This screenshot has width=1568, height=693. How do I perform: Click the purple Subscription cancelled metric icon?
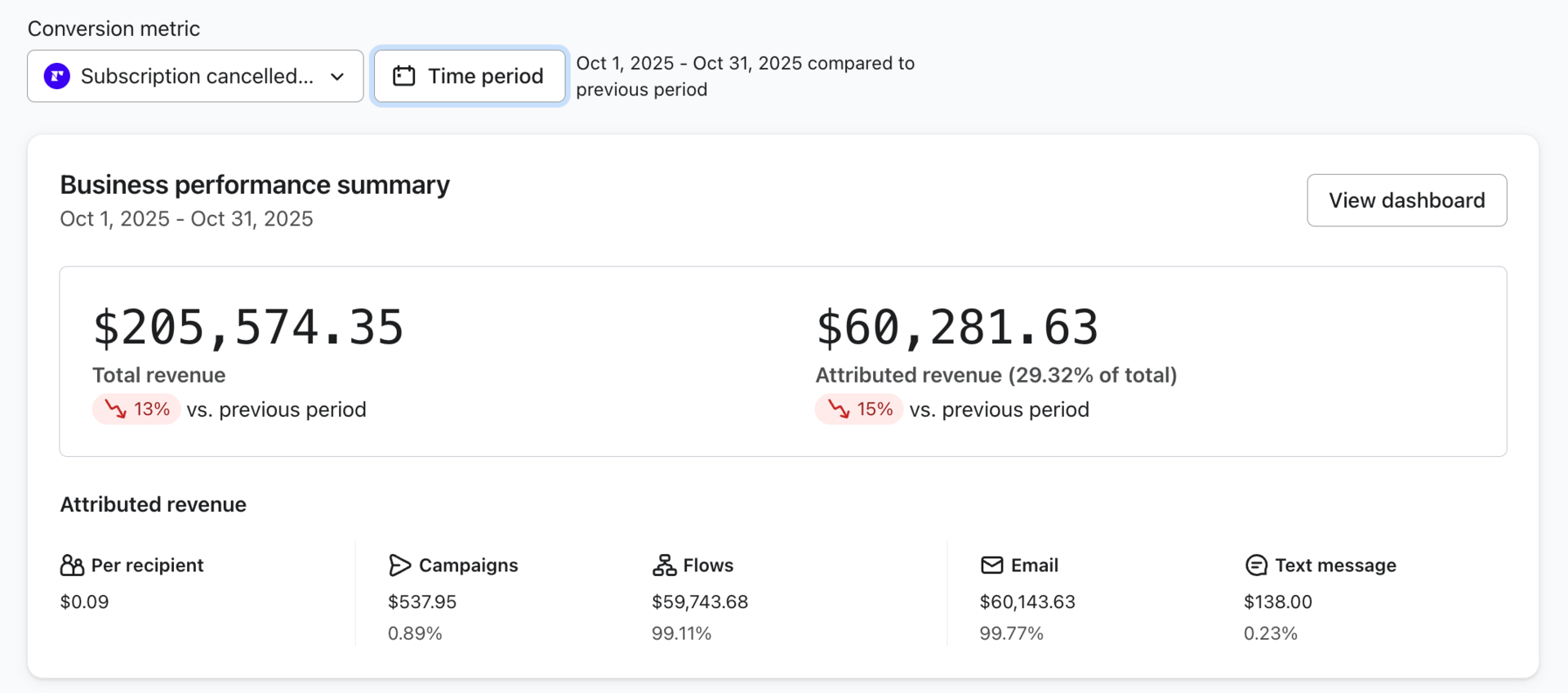(56, 76)
